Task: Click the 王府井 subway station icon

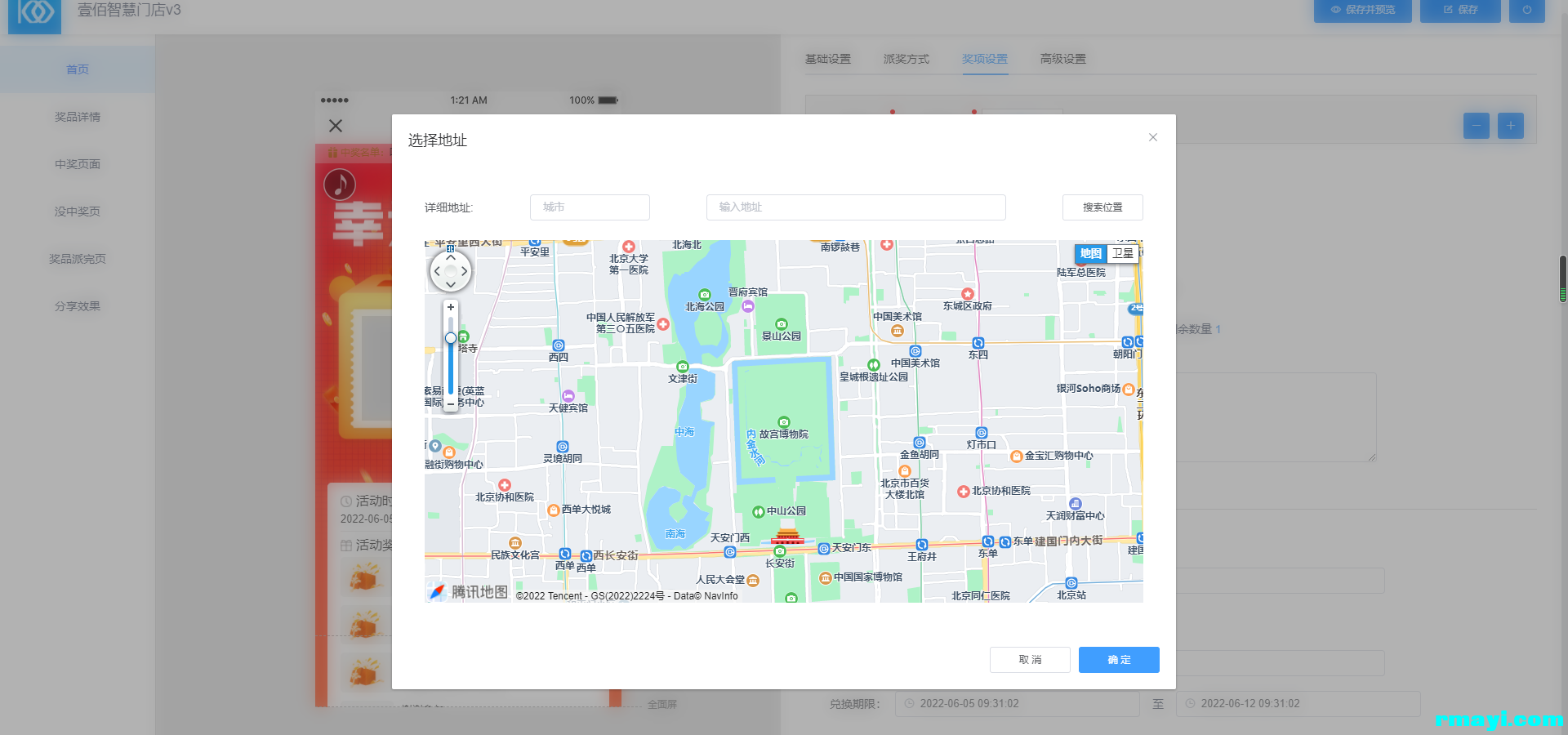Action: click(x=922, y=545)
